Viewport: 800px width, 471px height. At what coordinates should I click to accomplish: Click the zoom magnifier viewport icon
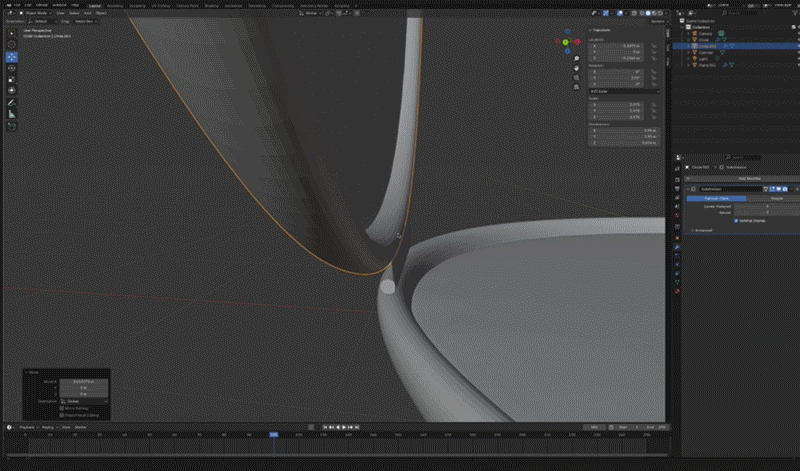point(578,59)
